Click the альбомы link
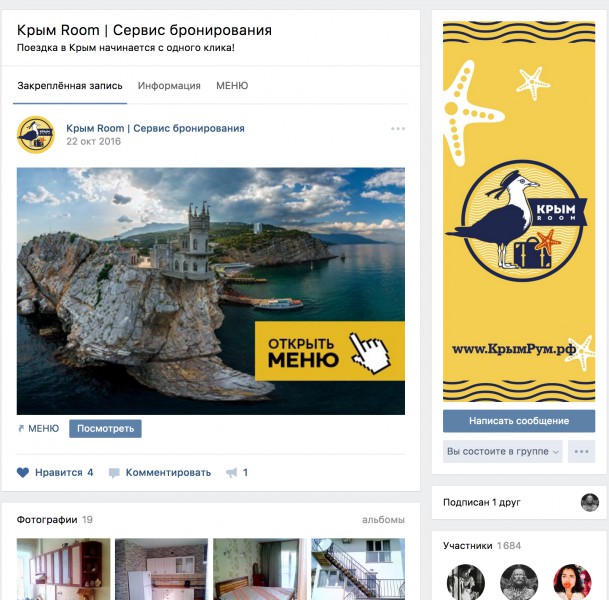The width and height of the screenshot is (609, 600). (383, 520)
